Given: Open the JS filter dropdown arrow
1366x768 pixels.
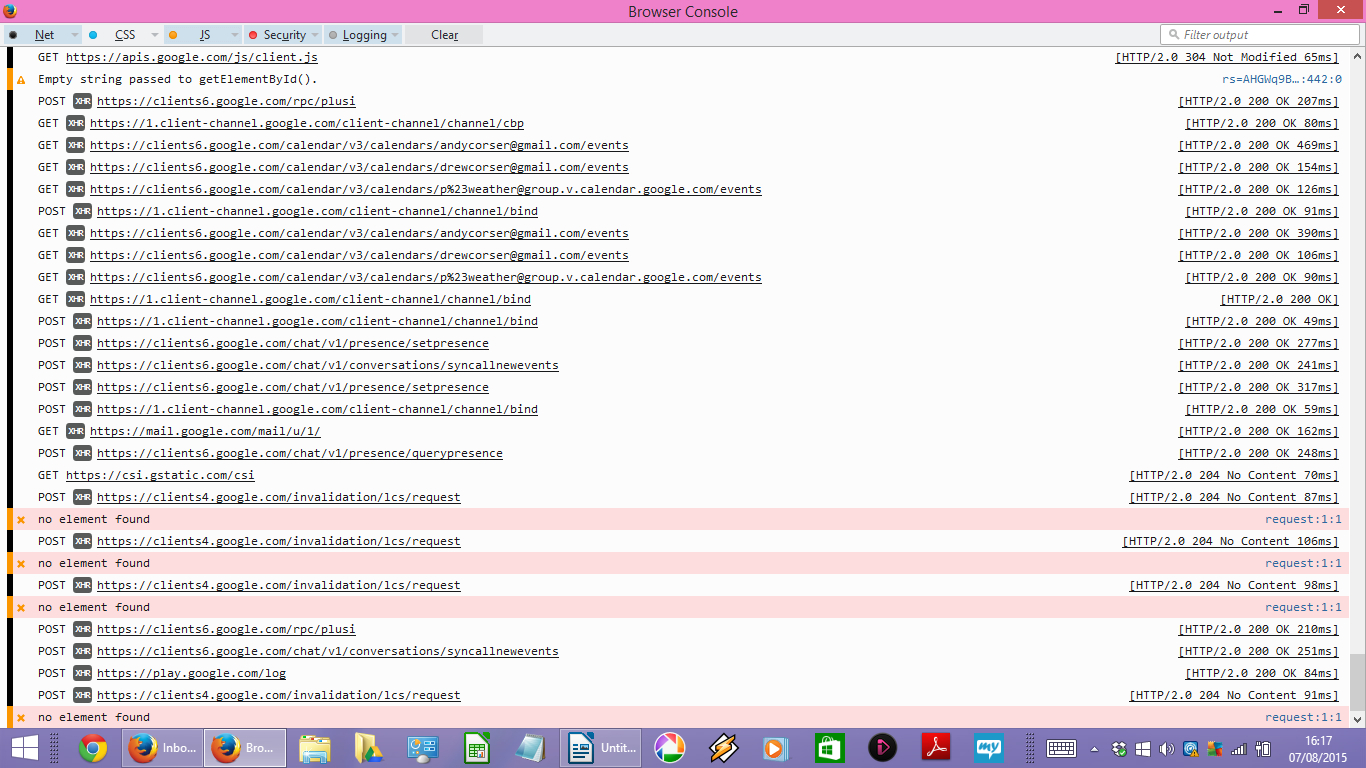Looking at the screenshot, I should (x=234, y=35).
